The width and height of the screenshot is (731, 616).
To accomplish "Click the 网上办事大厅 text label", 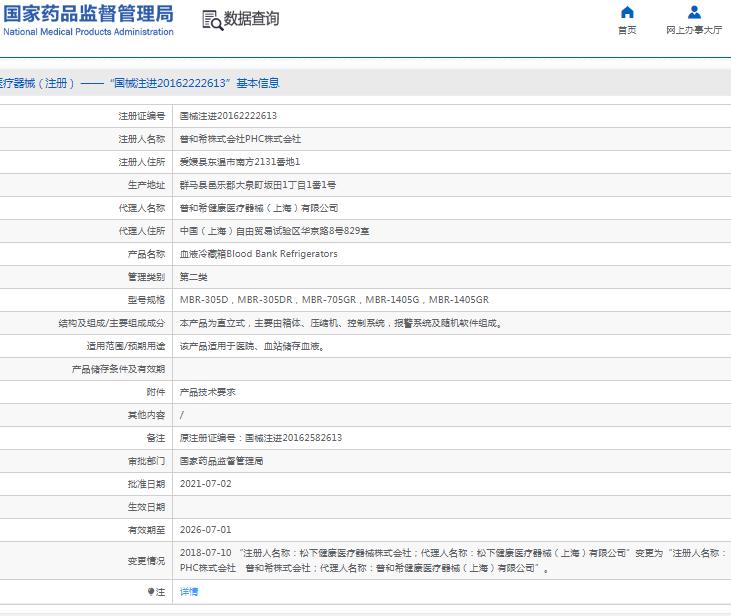I will tap(694, 30).
